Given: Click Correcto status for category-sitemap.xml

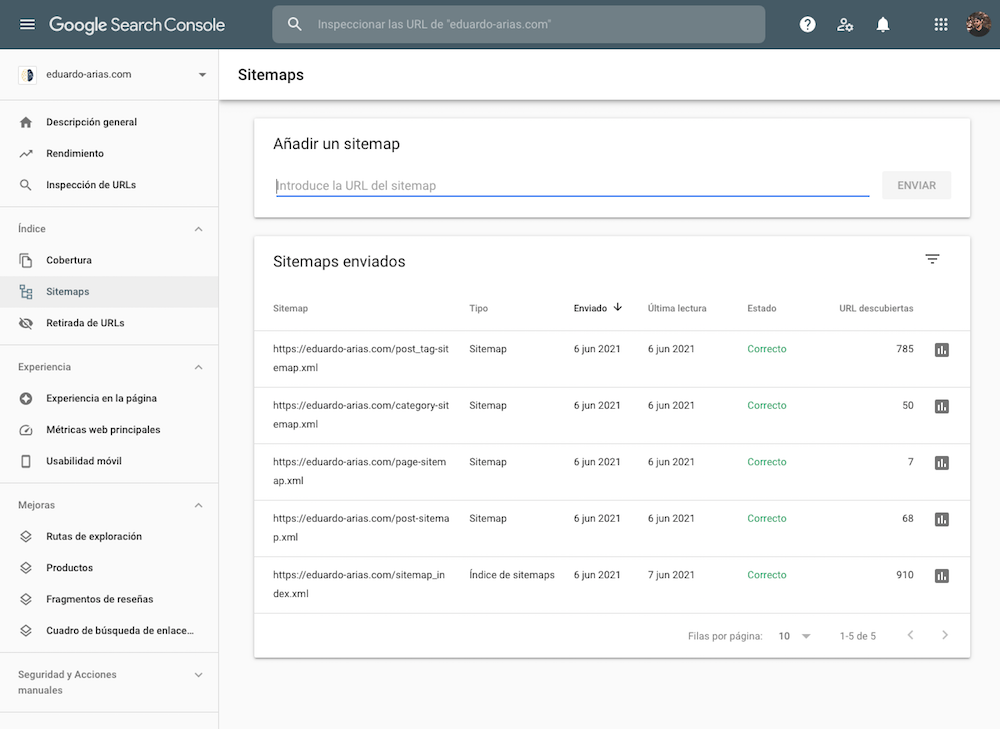Looking at the screenshot, I should coord(767,406).
